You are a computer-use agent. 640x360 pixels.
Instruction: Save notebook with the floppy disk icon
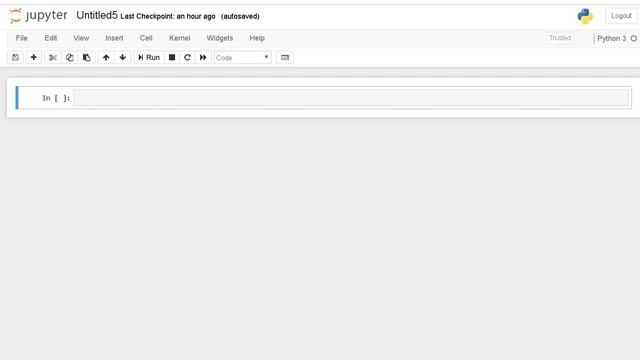click(x=16, y=58)
